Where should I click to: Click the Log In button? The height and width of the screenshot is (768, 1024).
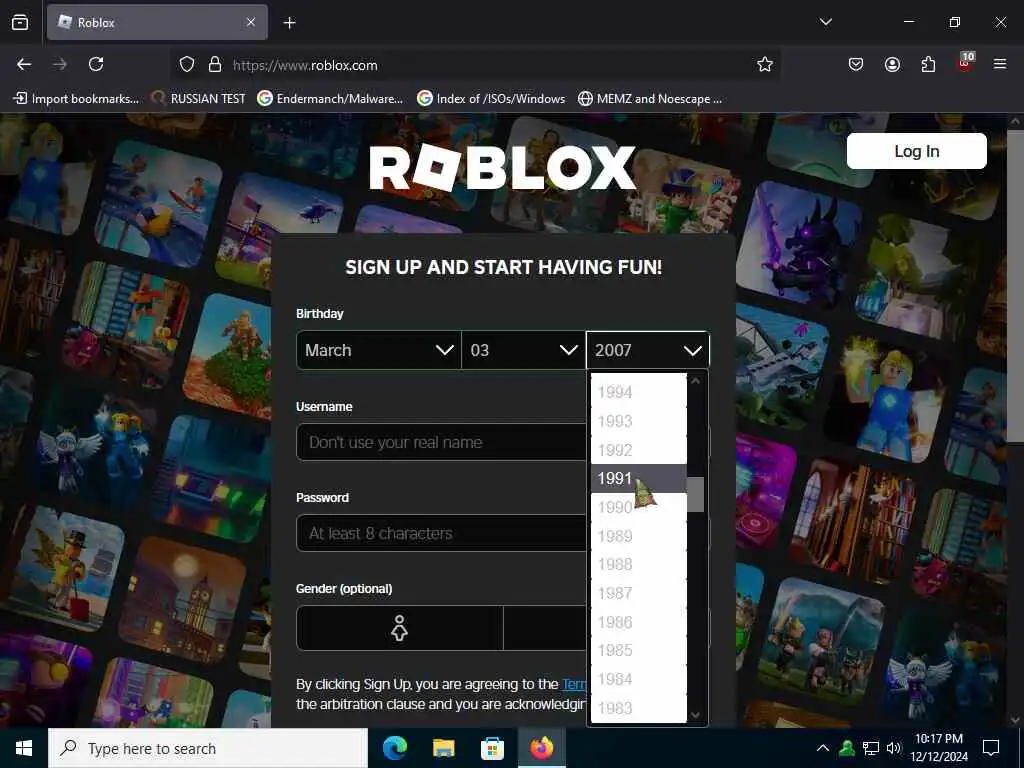pos(916,151)
